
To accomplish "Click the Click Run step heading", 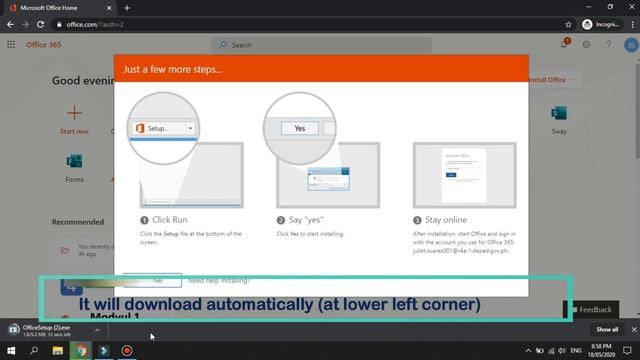I will (169, 220).
